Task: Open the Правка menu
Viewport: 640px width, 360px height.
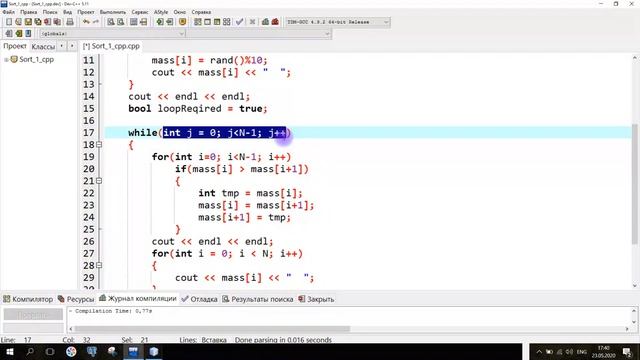Action: tap(29, 12)
